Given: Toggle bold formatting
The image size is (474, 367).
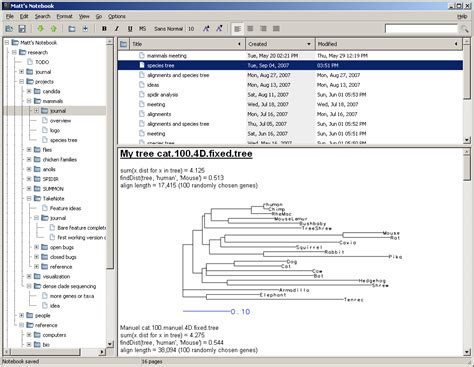Looking at the screenshot, I should coord(104,29).
